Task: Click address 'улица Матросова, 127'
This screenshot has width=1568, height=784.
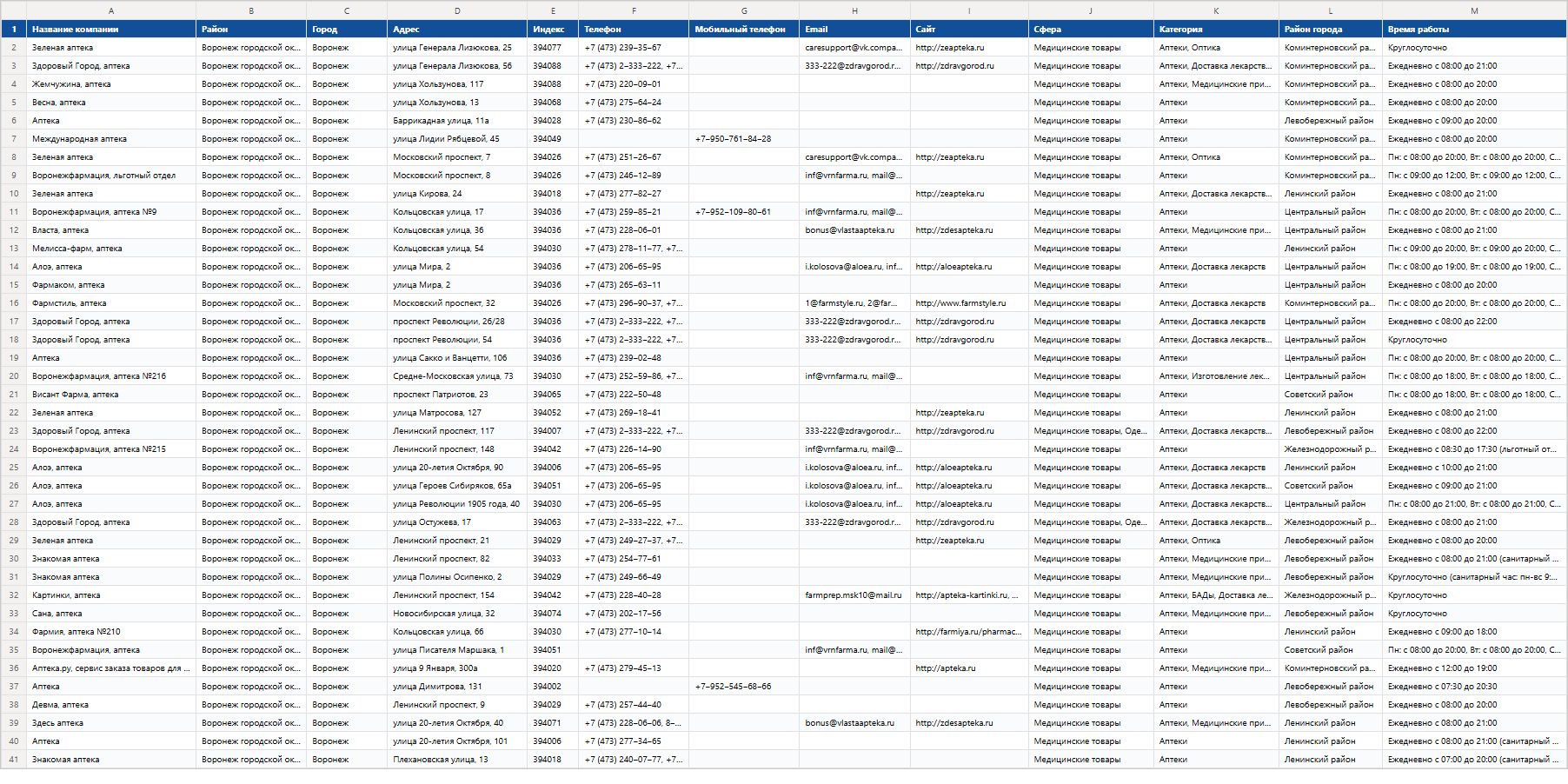Action: (457, 413)
